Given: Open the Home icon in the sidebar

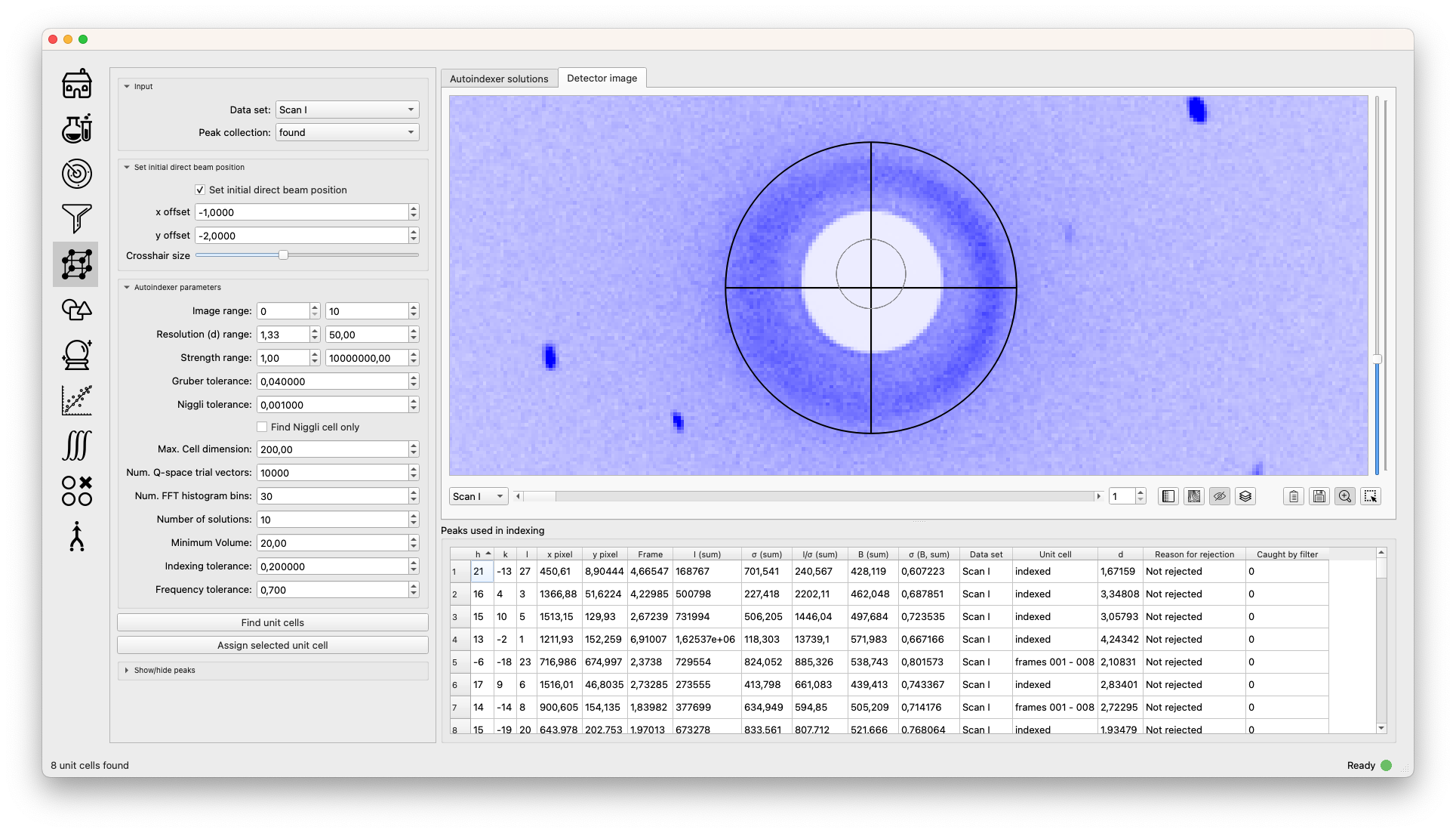Looking at the screenshot, I should coord(76,84).
